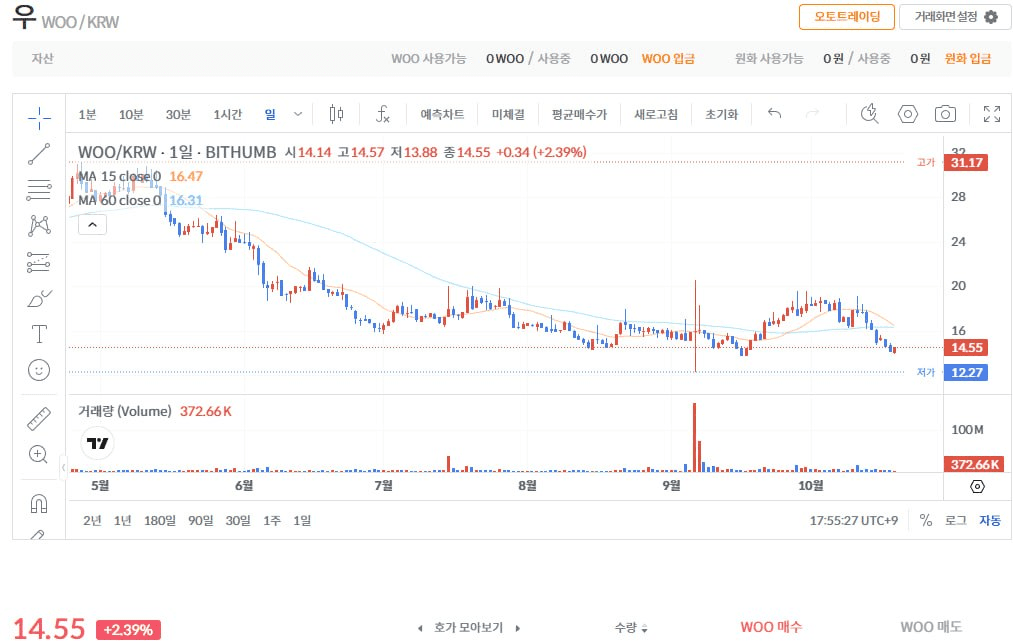The width and height of the screenshot is (1013, 644).
Task: Show 미체결 open orders
Action: coord(508,114)
